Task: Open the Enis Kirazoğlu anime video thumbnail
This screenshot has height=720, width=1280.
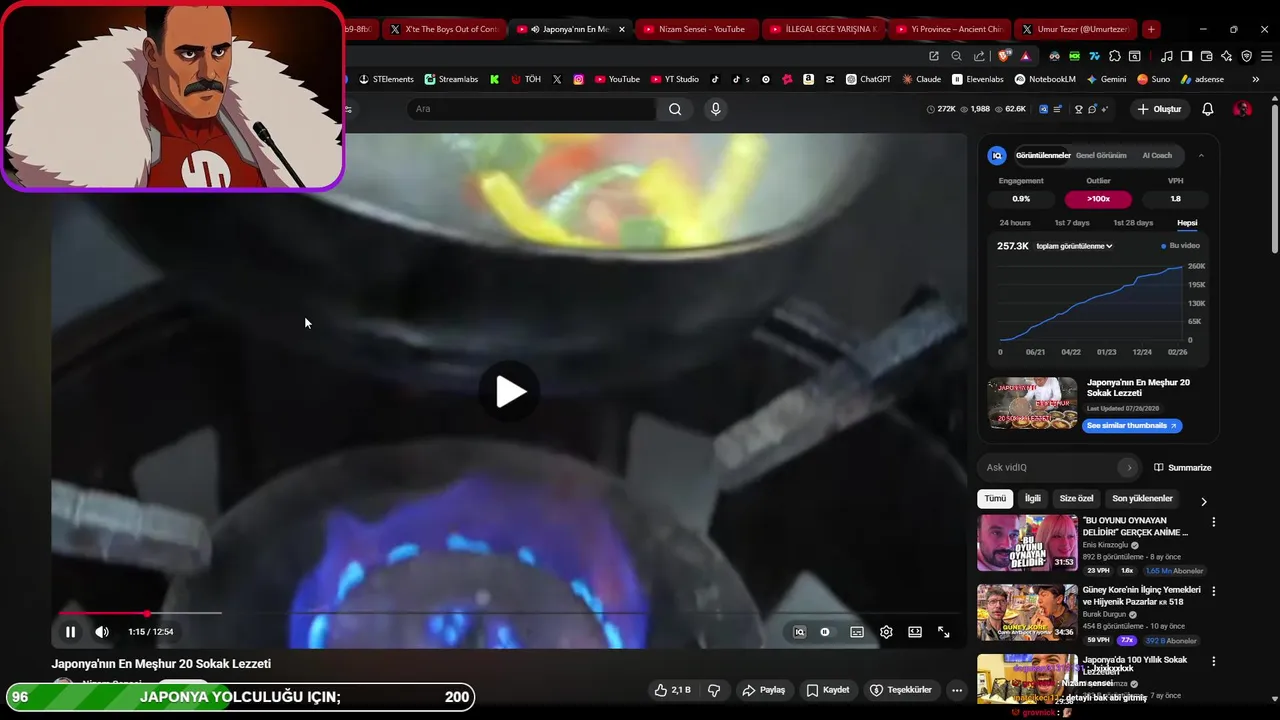Action: coord(1027,543)
